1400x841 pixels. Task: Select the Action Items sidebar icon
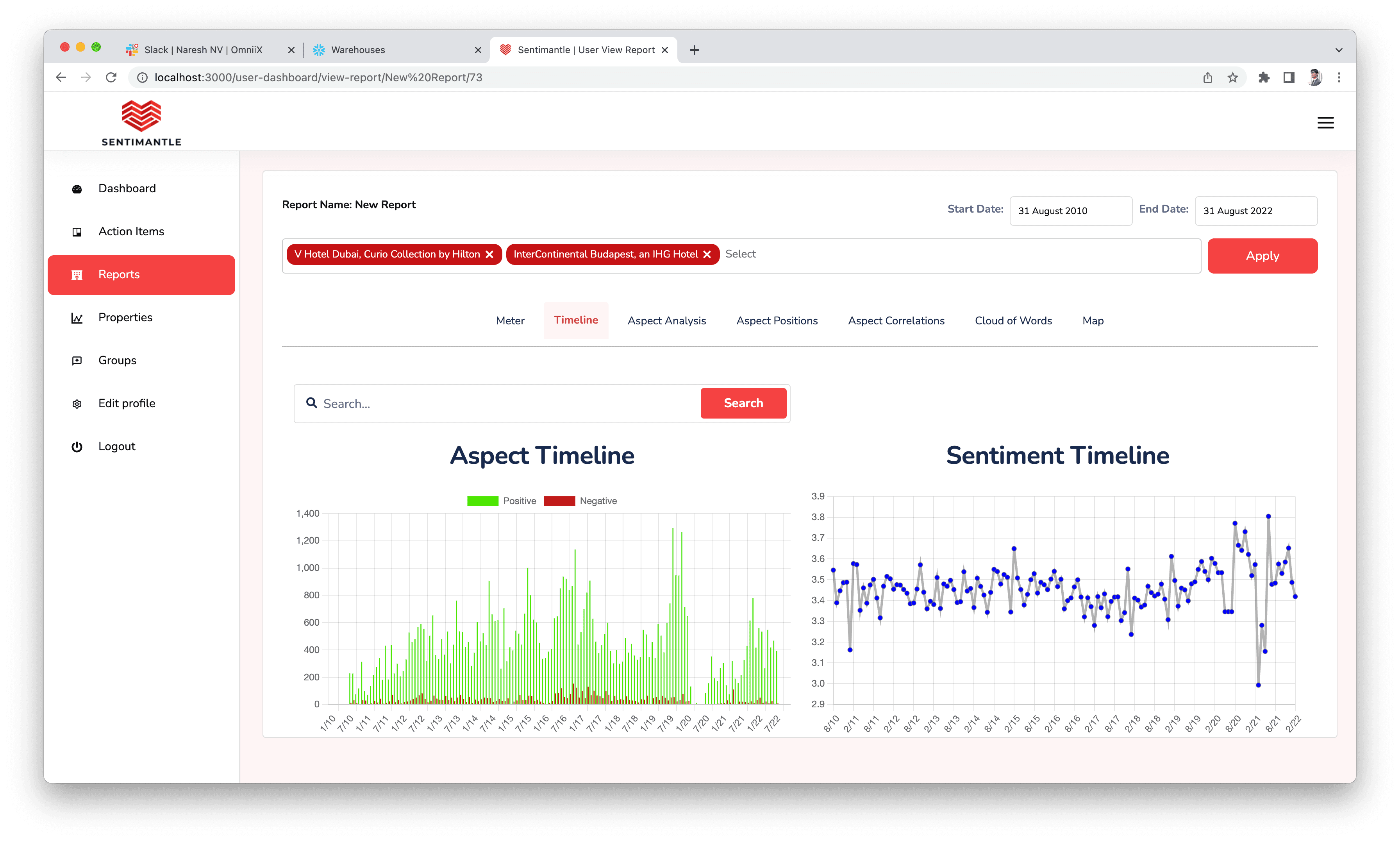coord(77,231)
